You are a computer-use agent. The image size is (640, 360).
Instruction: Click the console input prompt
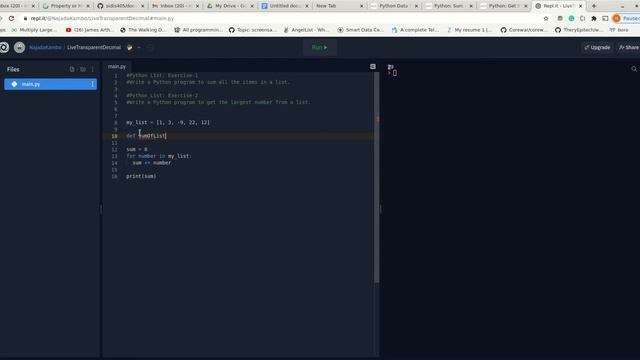(x=394, y=73)
